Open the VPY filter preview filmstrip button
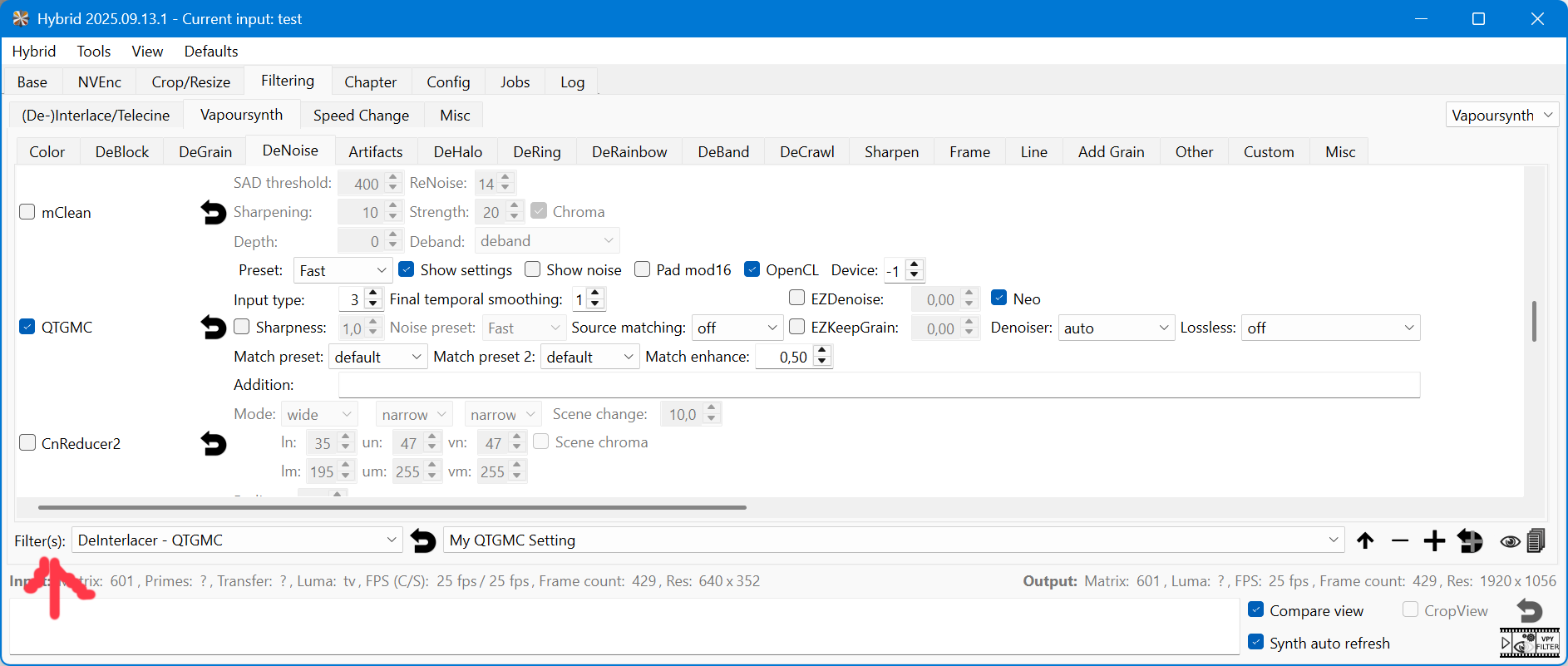 pos(1529,644)
